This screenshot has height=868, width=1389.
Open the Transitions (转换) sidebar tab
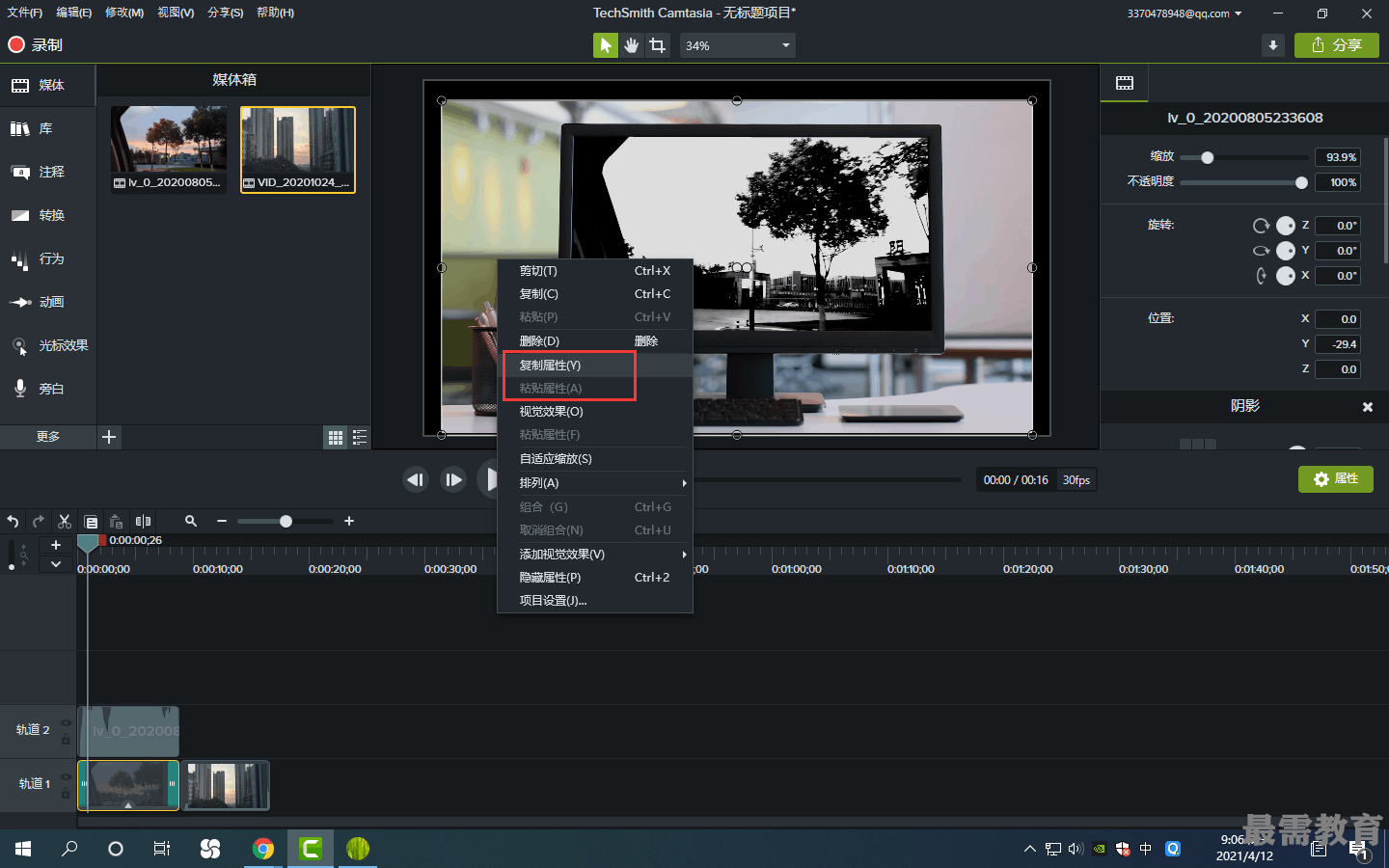pos(47,215)
